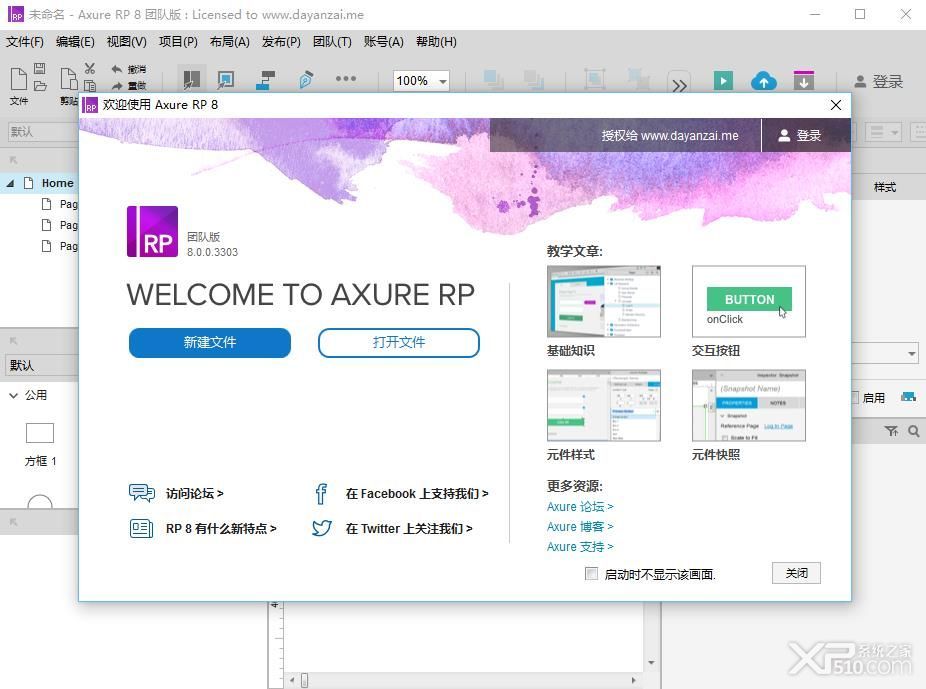The height and width of the screenshot is (689, 926).
Task: Click the filter icon in right panel
Action: pos(892,432)
